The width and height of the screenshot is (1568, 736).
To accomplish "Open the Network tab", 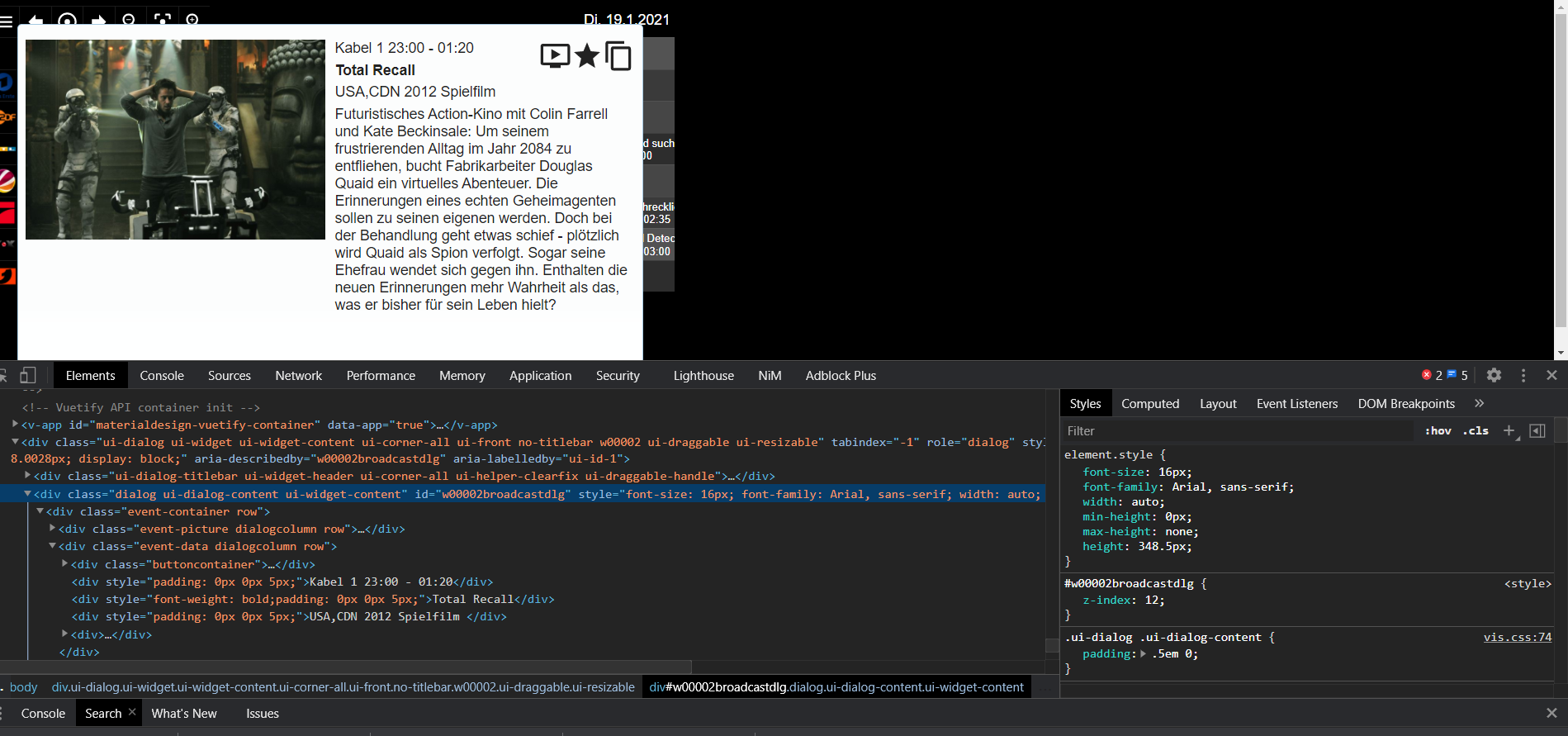I will (299, 375).
